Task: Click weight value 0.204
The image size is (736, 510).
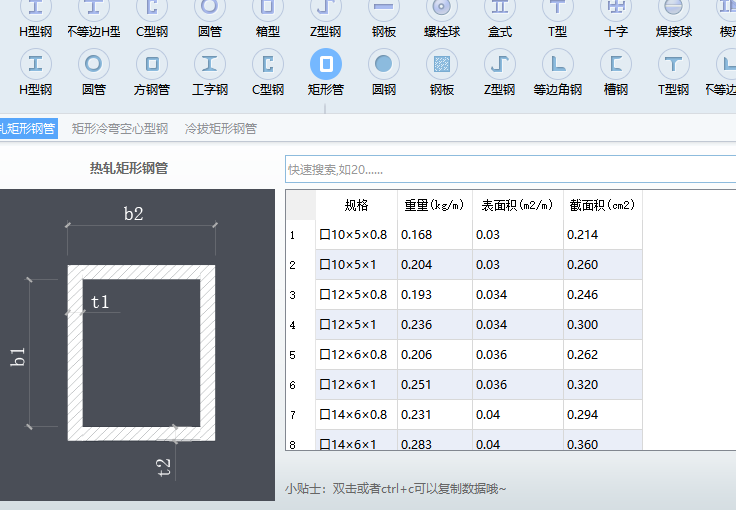Action: pyautogui.click(x=435, y=265)
